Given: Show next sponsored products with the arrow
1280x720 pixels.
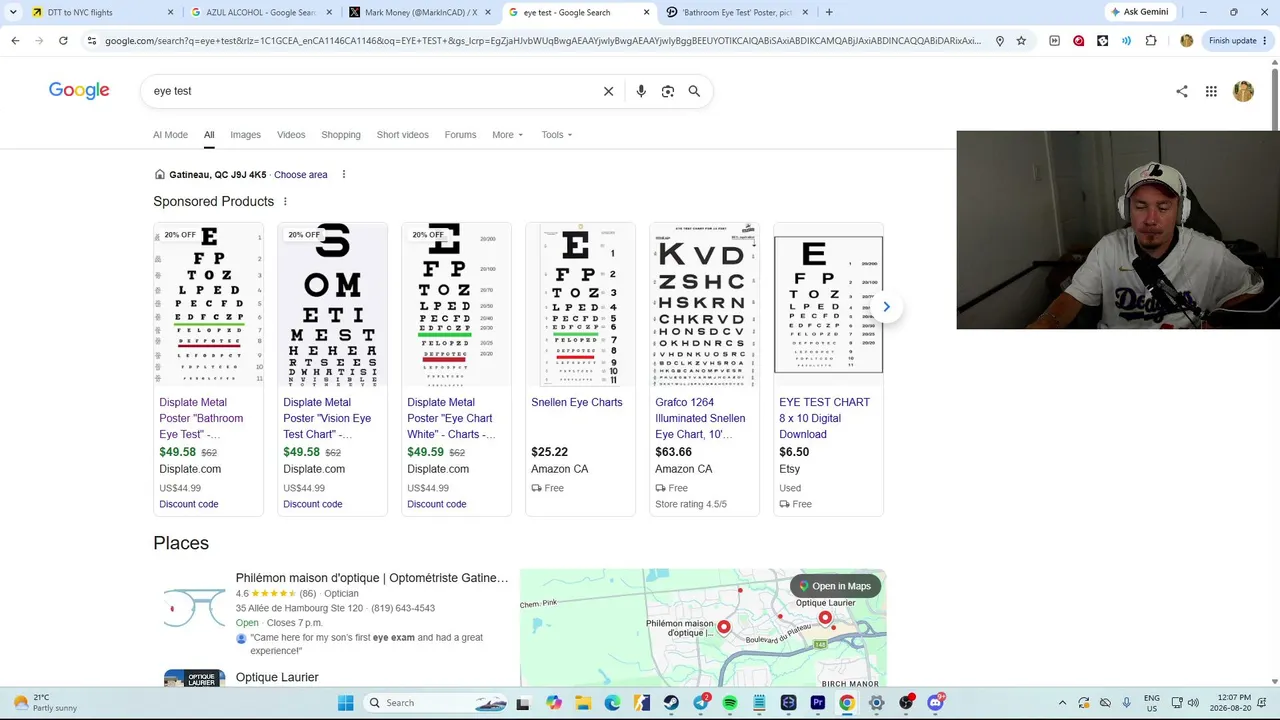Looking at the screenshot, I should click(x=886, y=307).
